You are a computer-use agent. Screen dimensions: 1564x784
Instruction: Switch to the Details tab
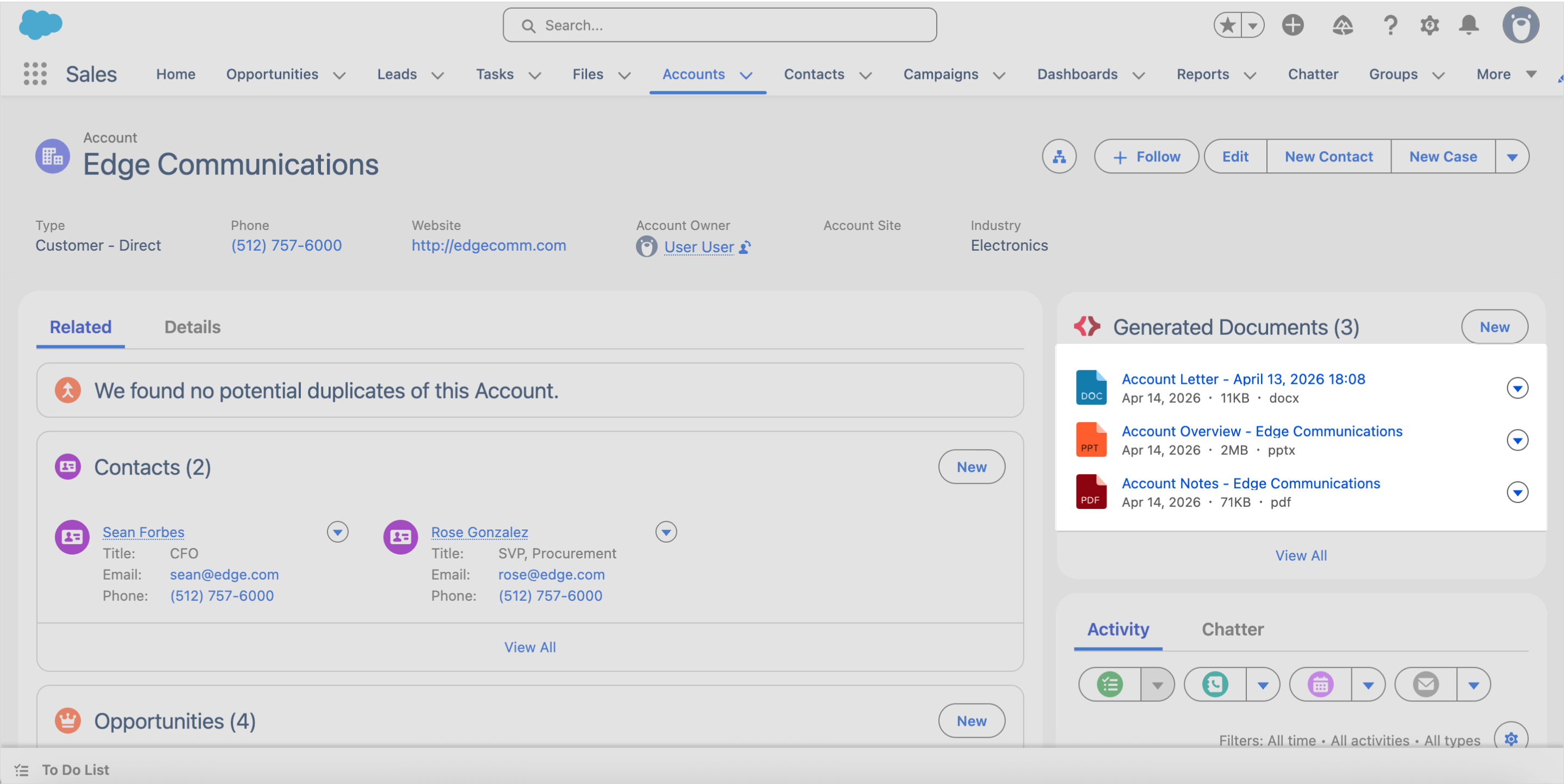tap(193, 327)
